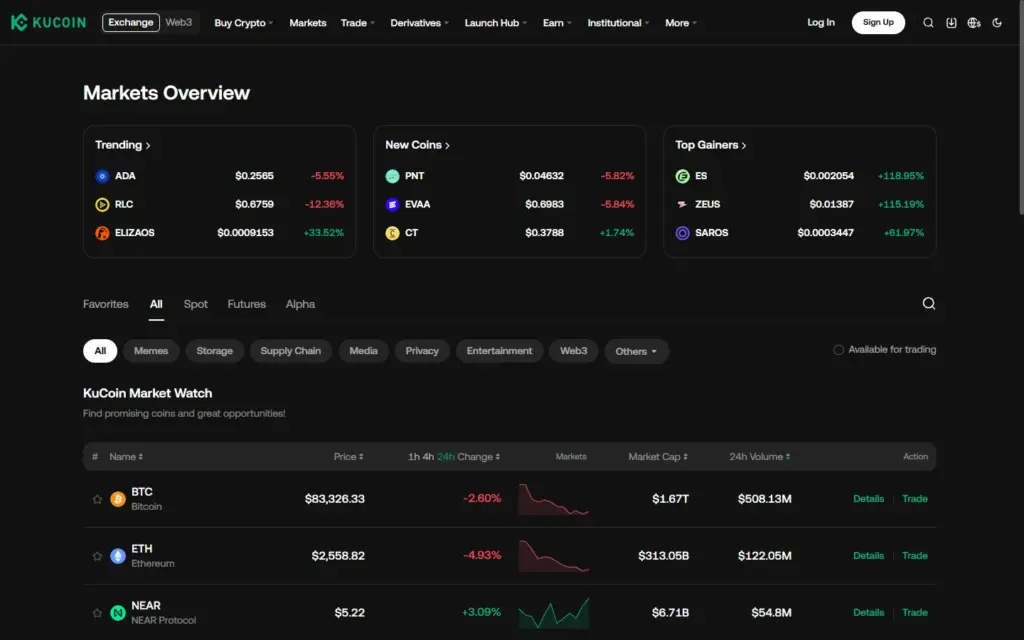Switch to the Alpha tab
This screenshot has width=1024, height=640.
[x=300, y=304]
